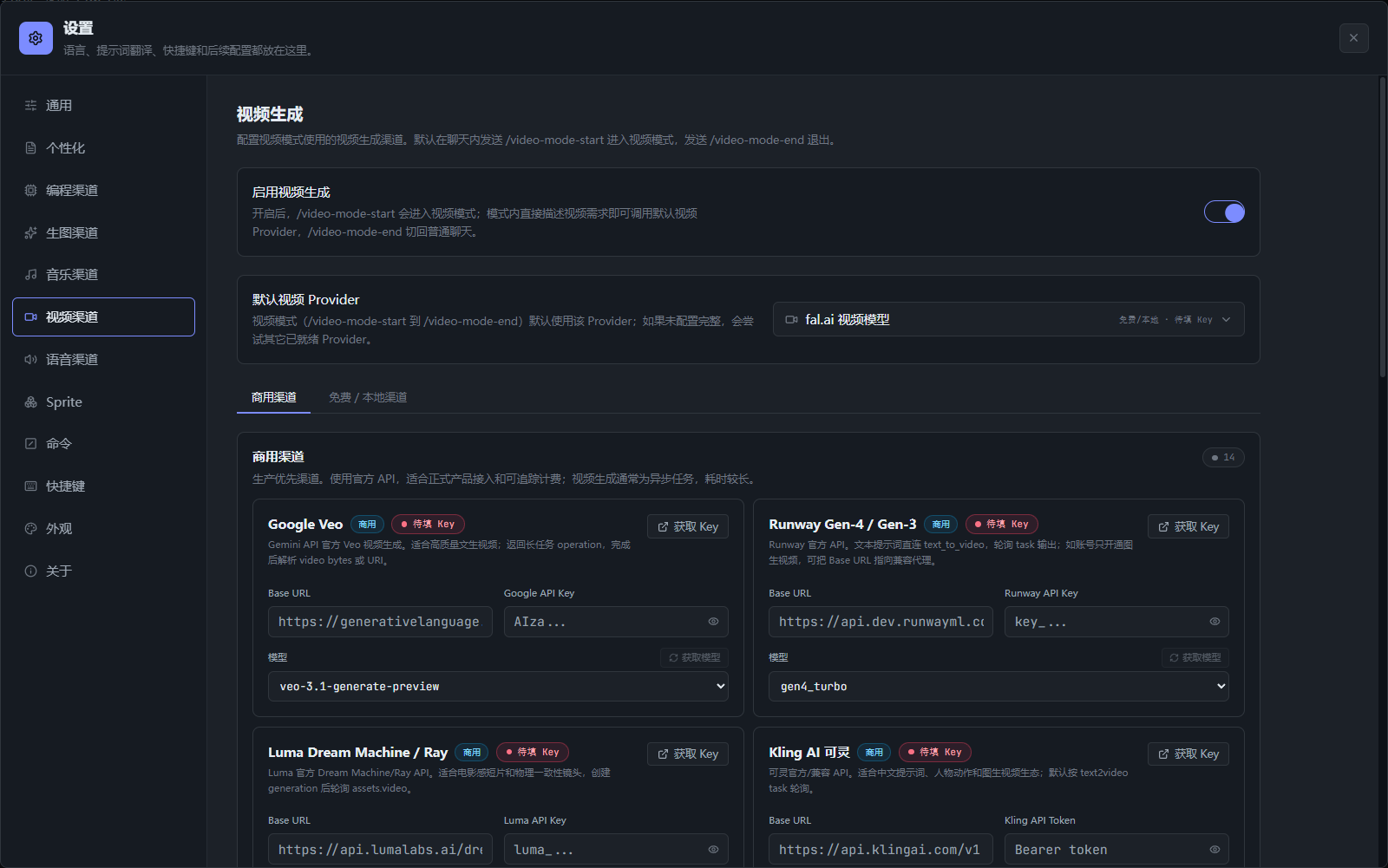The image size is (1388, 868).
Task: Click refresh icon in Google Veo 获取模型
Action: [x=673, y=658]
